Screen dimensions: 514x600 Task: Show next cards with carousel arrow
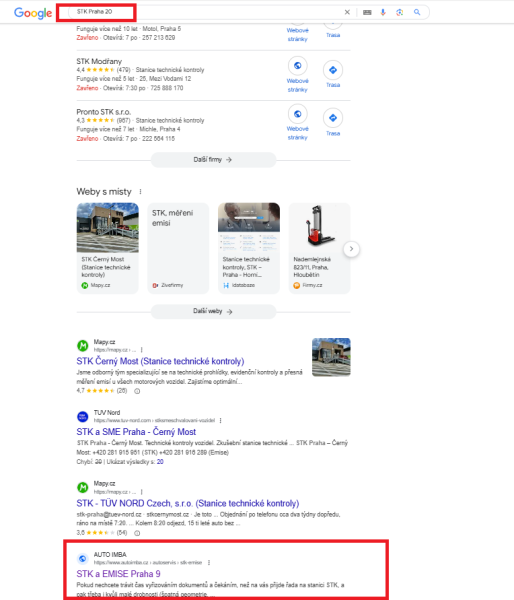tap(351, 249)
